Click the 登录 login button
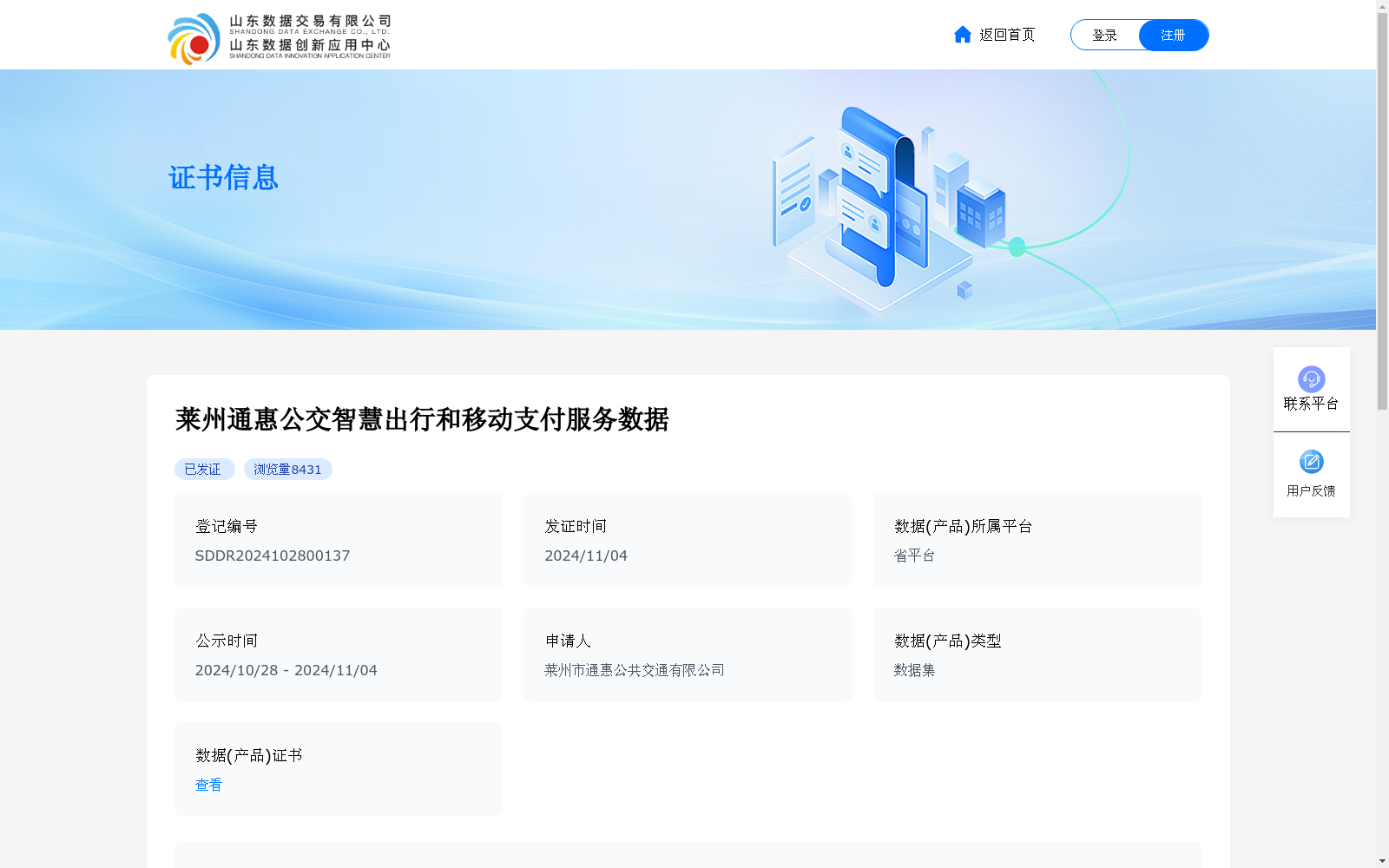 (x=1104, y=35)
